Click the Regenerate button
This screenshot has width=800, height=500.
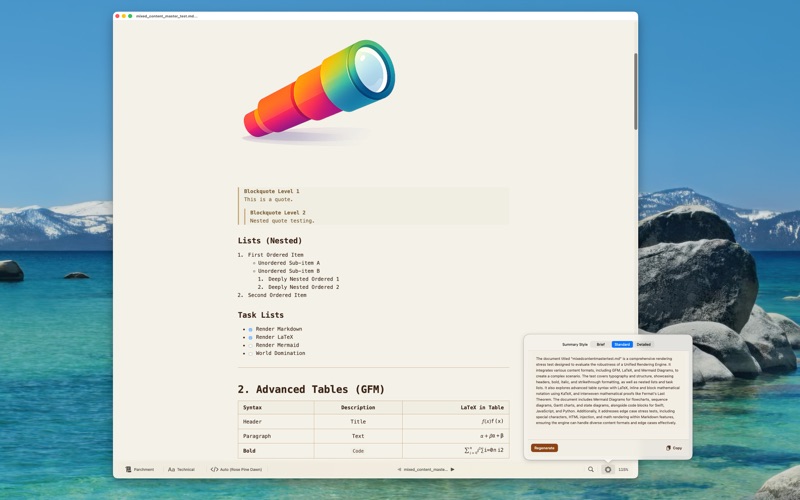[x=544, y=448]
